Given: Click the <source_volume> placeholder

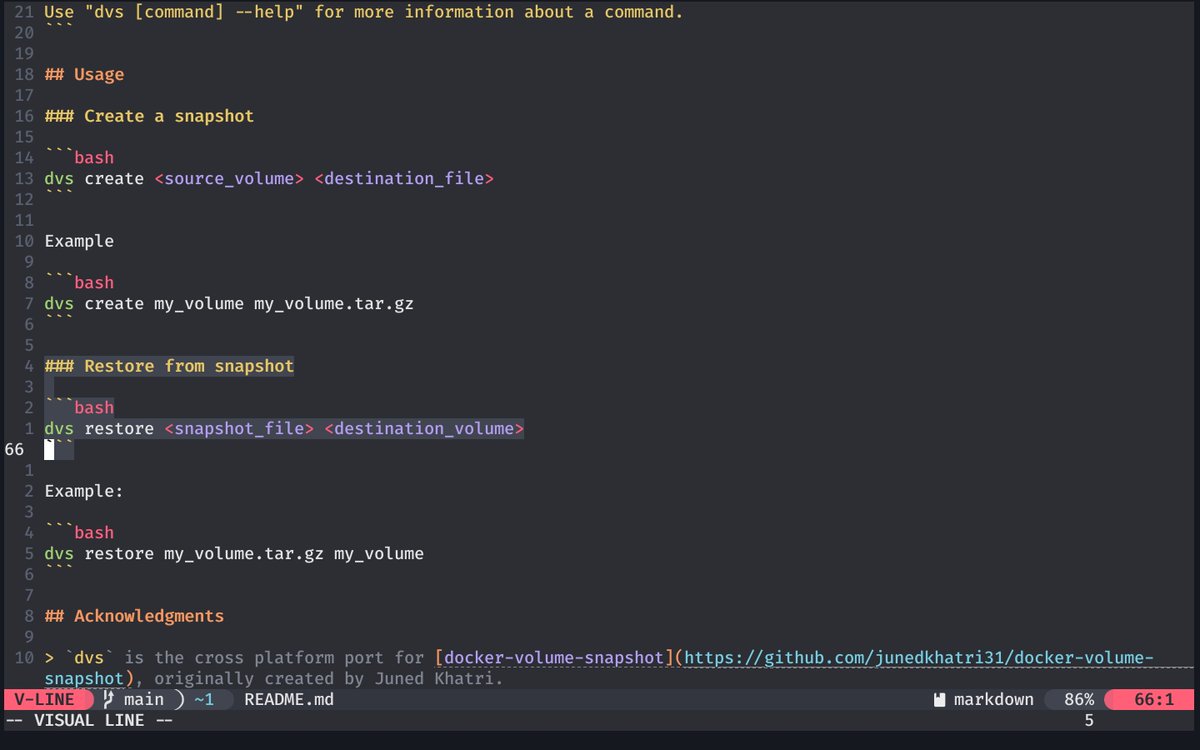Looking at the screenshot, I should [229, 178].
